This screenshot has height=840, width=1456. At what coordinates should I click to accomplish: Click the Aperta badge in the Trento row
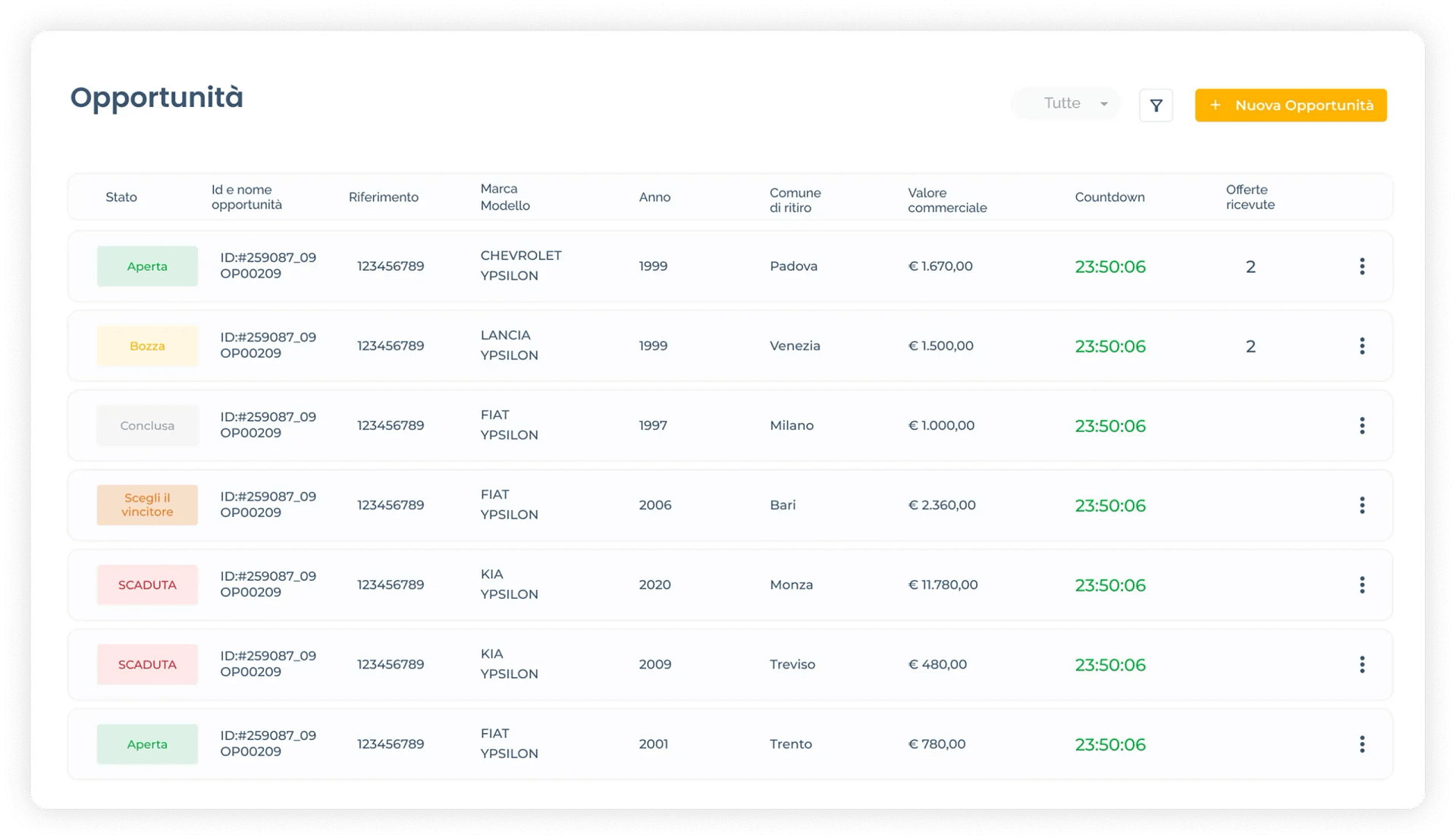(147, 744)
